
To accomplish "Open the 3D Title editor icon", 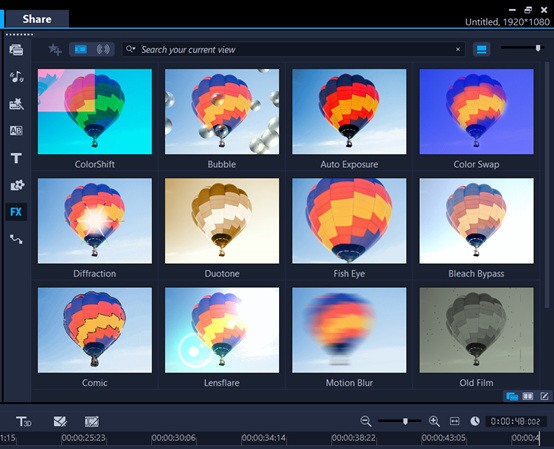I will click(x=24, y=421).
